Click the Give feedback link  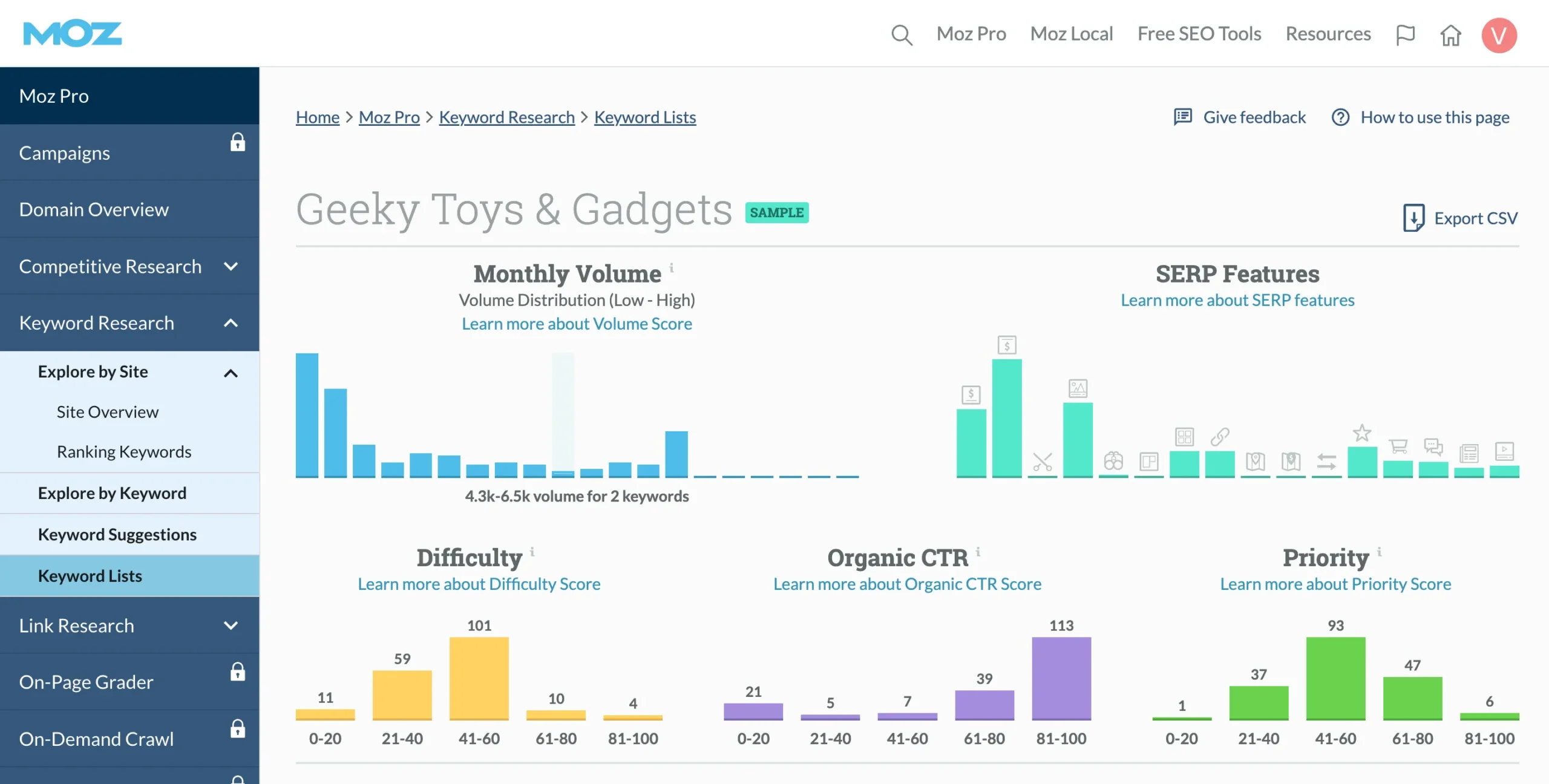pyautogui.click(x=1254, y=117)
